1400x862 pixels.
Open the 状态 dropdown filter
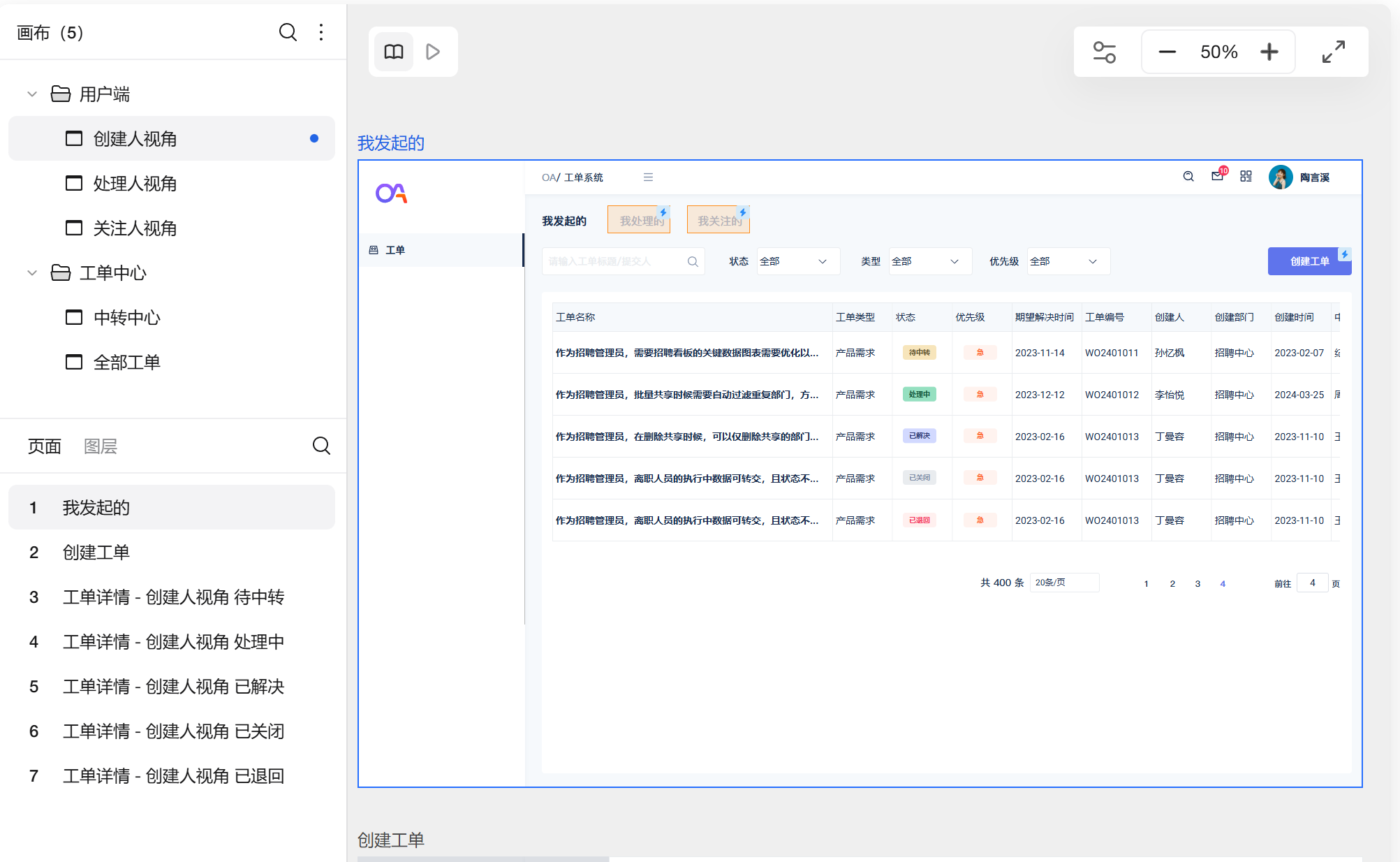[797, 261]
